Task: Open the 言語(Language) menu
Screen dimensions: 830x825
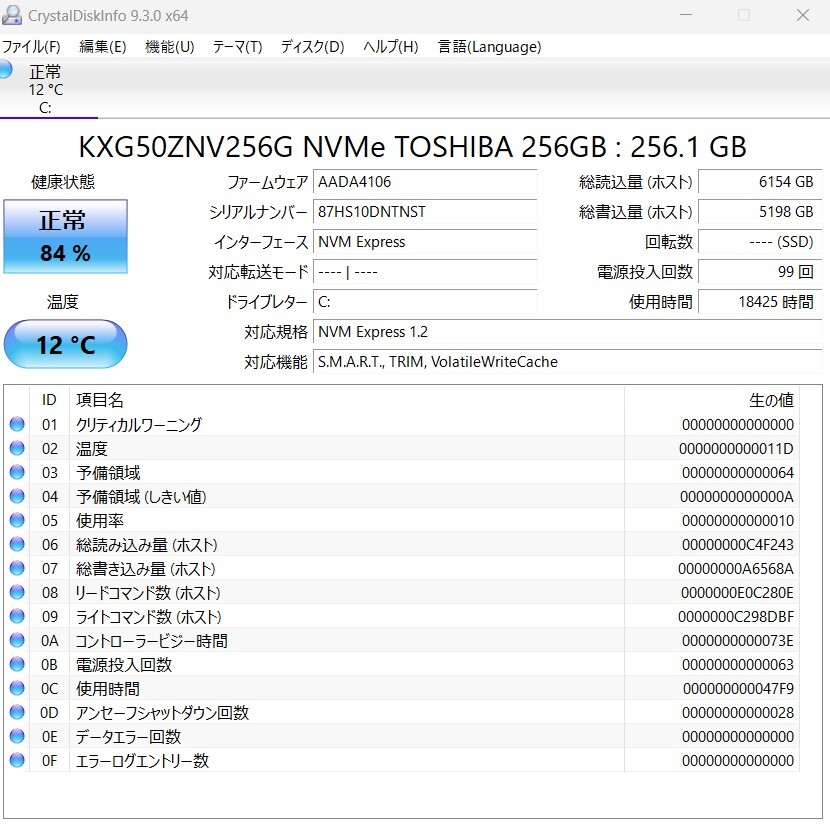Action: 488,46
